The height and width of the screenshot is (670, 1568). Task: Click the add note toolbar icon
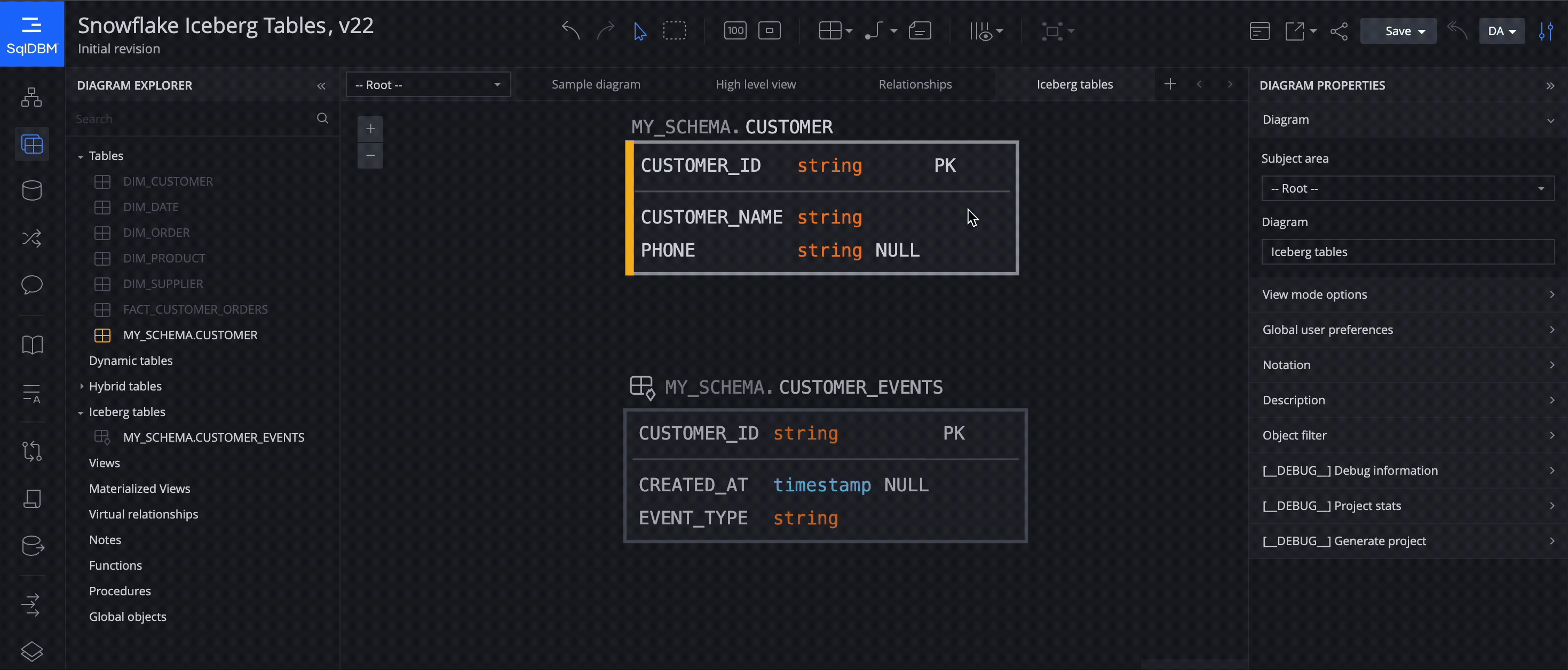click(x=920, y=30)
